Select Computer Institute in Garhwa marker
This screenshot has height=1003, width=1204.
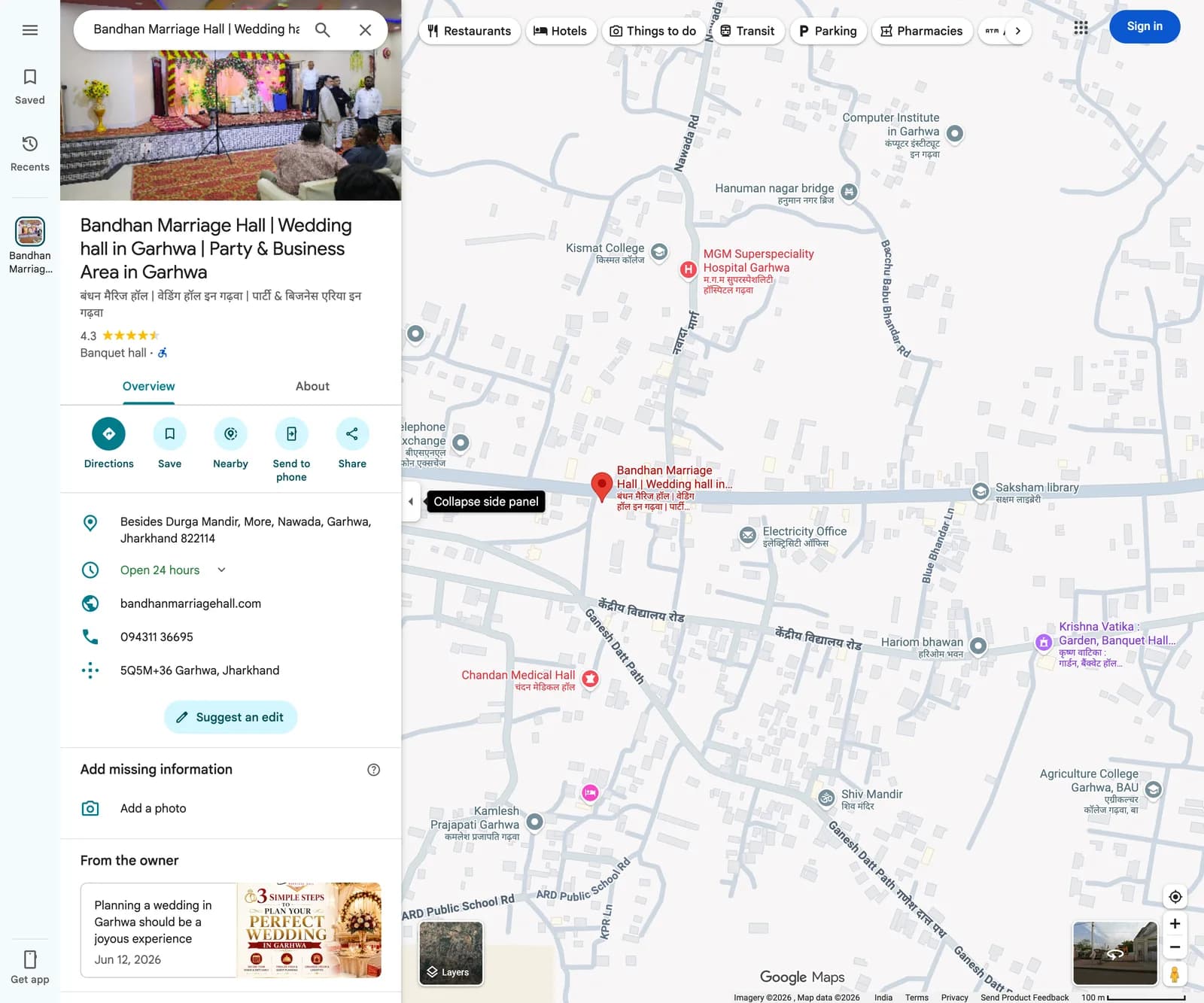pyautogui.click(x=955, y=133)
